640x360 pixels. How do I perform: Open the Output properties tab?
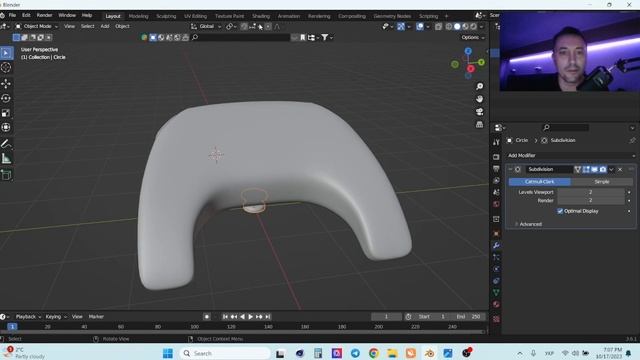496,169
